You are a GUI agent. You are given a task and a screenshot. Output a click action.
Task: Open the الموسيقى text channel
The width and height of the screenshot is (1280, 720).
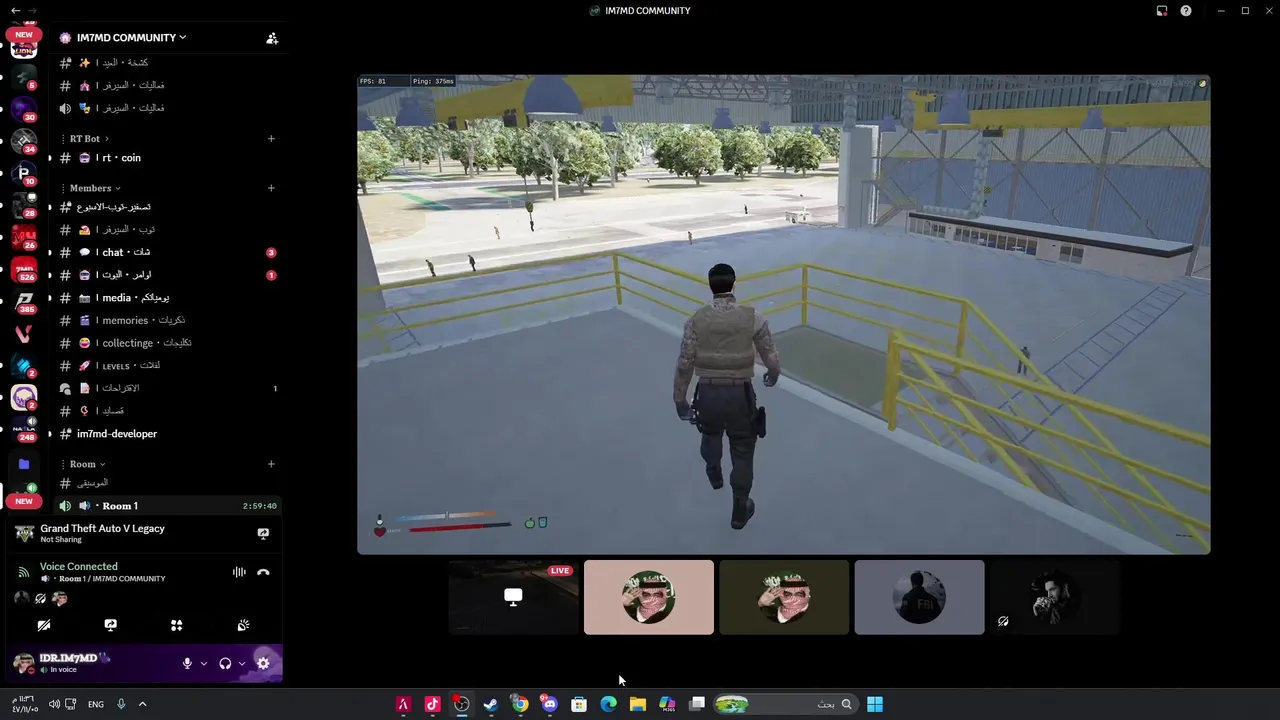tap(165, 483)
